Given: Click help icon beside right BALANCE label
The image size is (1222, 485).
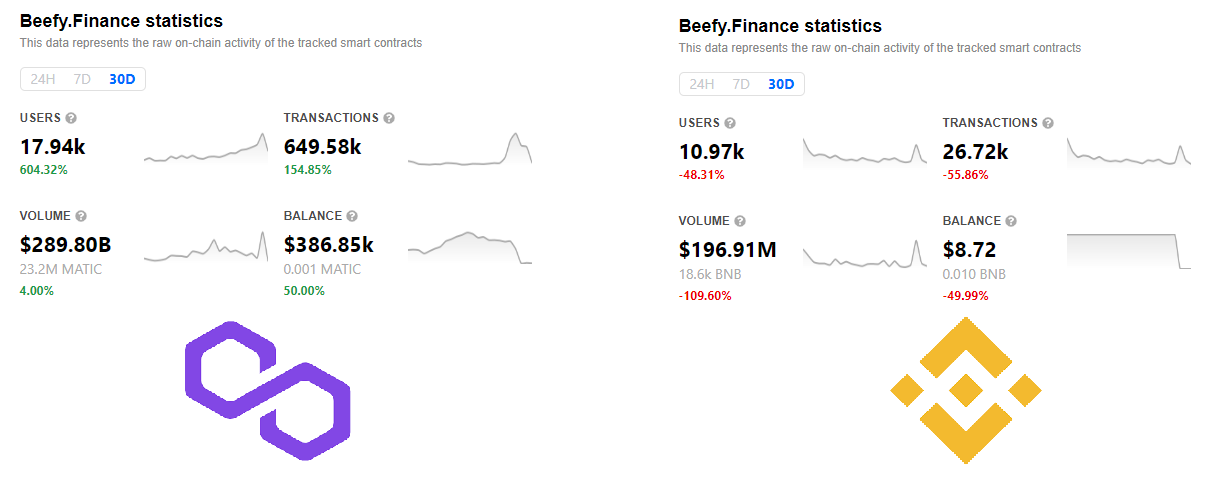Looking at the screenshot, I should point(1011,221).
